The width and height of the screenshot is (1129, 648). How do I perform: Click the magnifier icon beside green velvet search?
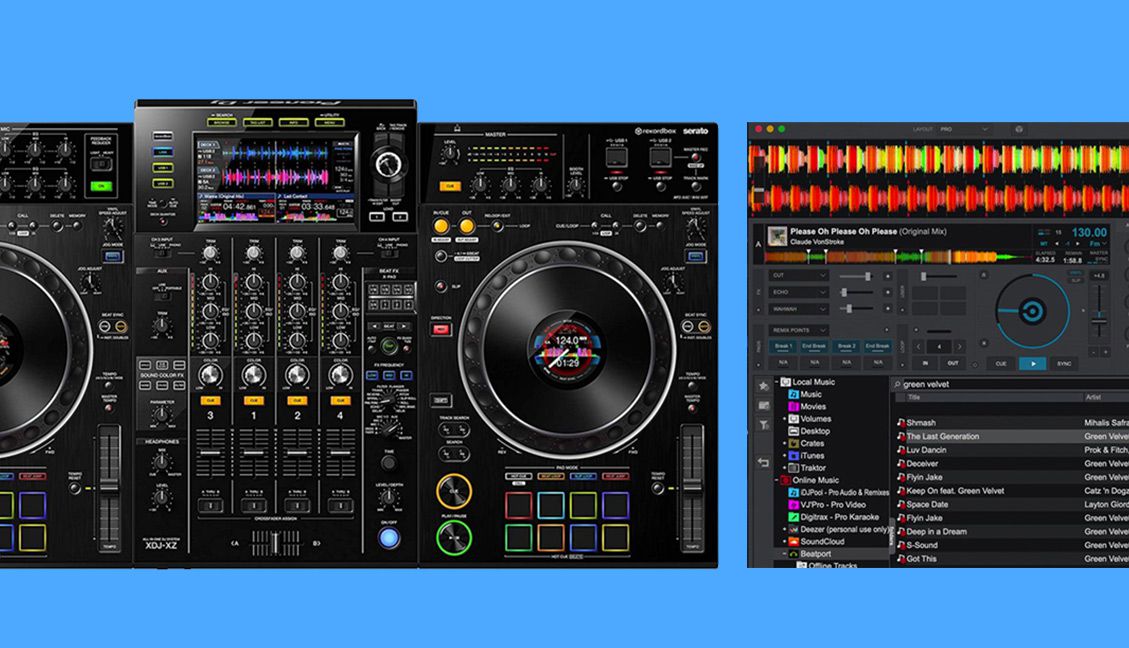pyautogui.click(x=897, y=384)
